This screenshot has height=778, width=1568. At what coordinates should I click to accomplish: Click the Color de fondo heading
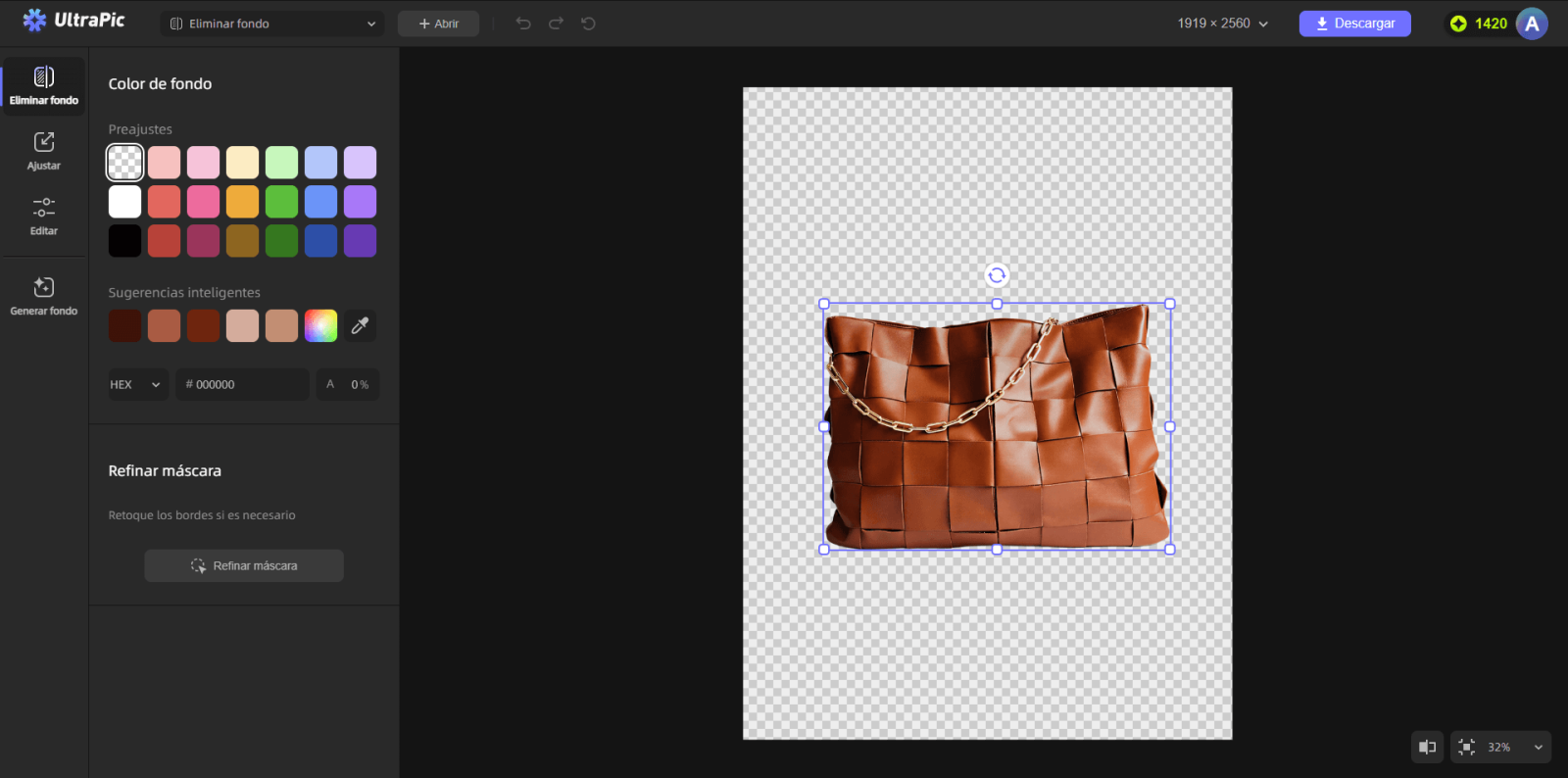(160, 84)
